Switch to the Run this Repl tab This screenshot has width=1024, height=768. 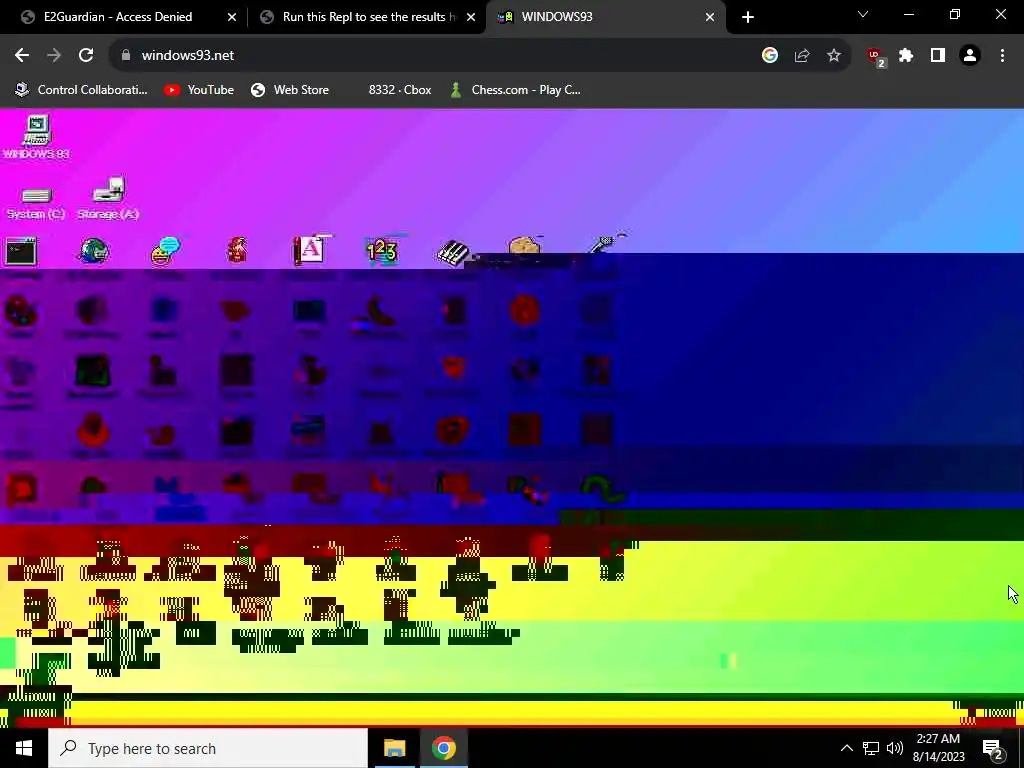pos(368,17)
